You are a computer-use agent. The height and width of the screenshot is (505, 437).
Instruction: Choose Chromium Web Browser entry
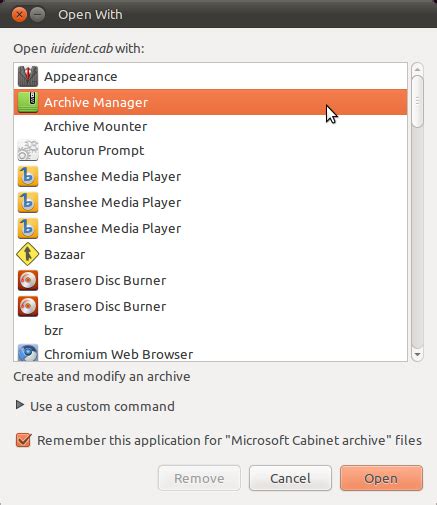click(210, 353)
